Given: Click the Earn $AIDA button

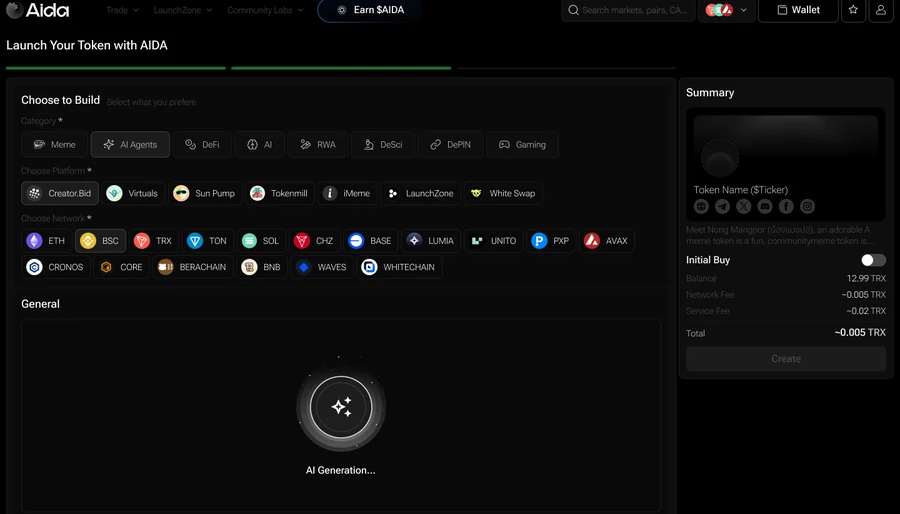Looking at the screenshot, I should [370, 10].
